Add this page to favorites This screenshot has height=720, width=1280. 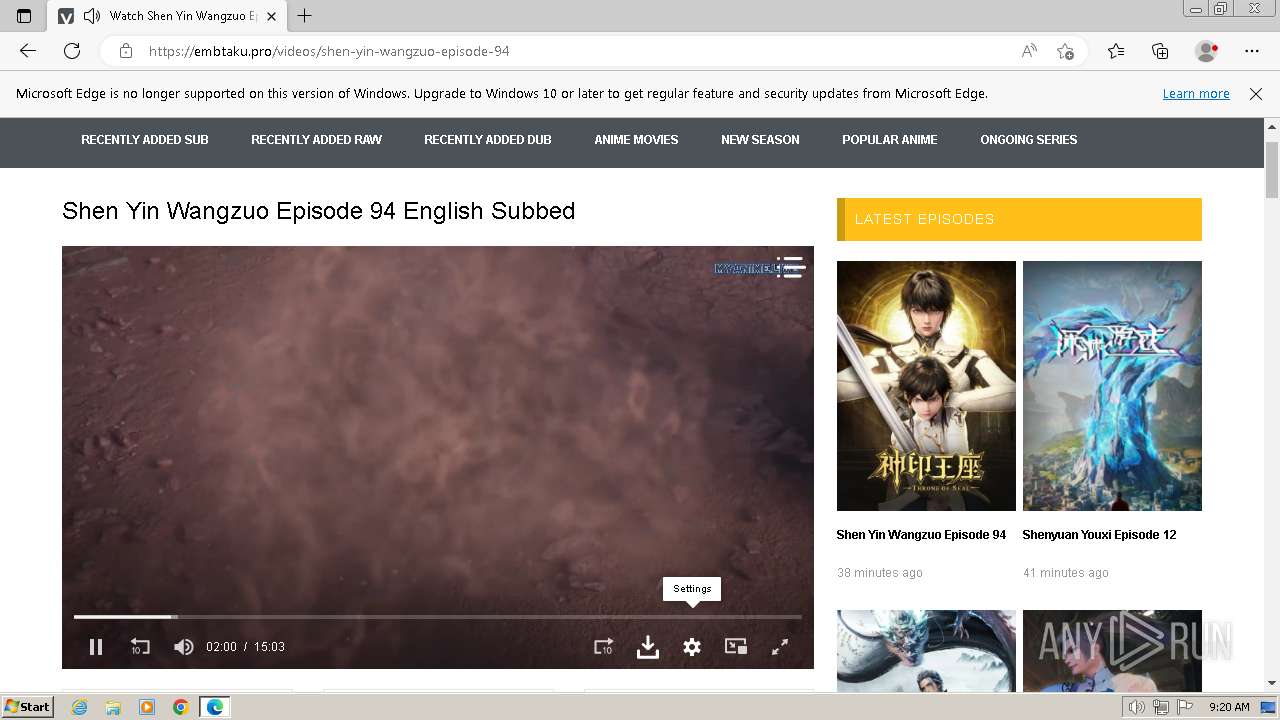click(1065, 51)
